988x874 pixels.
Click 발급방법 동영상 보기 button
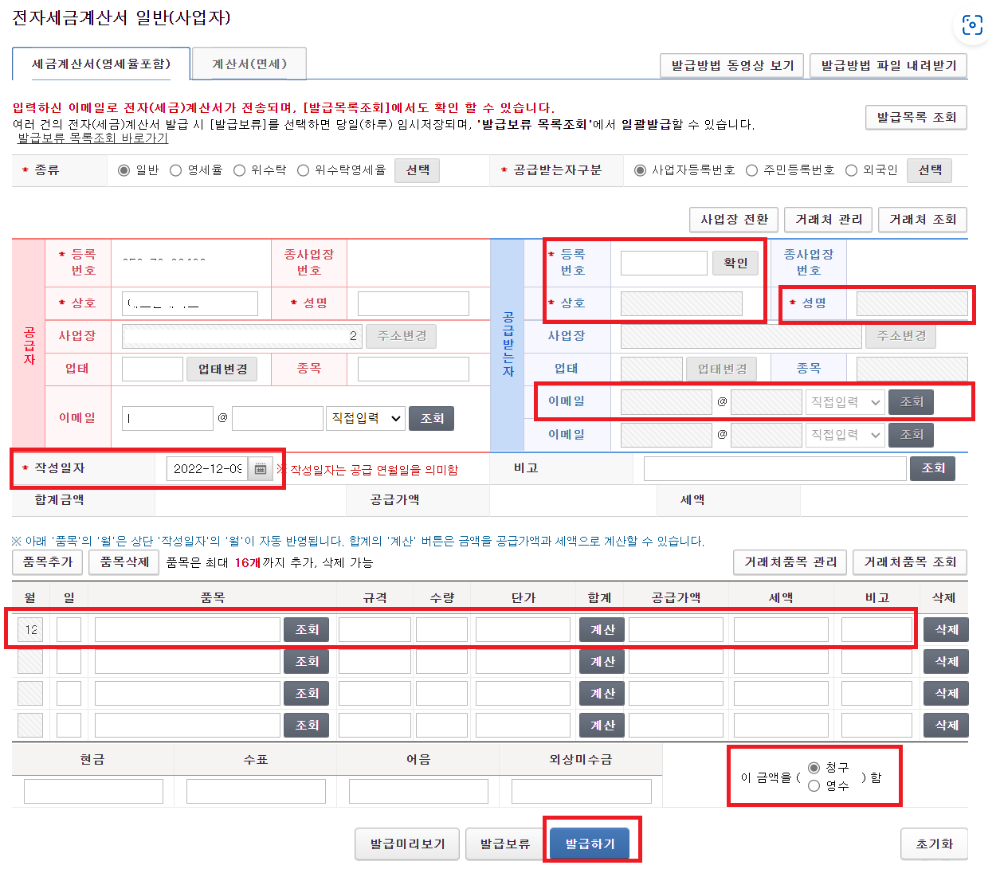[x=732, y=66]
